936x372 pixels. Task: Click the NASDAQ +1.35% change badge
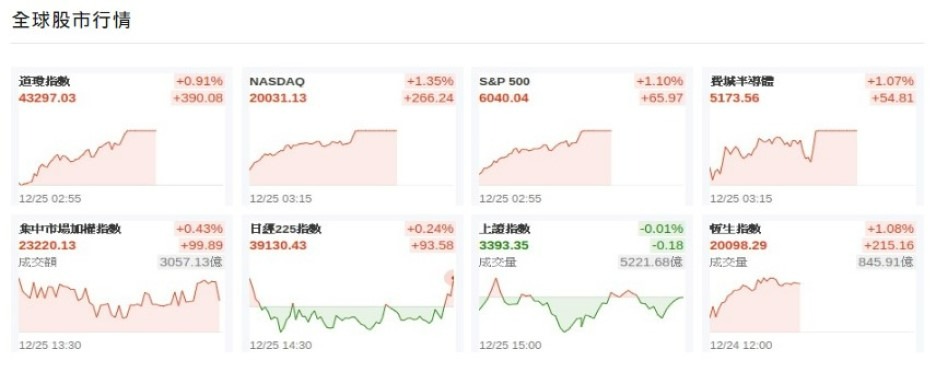tap(430, 81)
